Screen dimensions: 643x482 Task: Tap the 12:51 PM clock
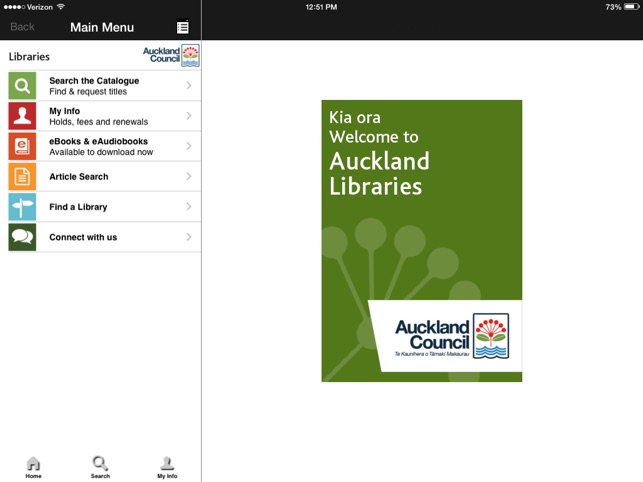[x=321, y=7]
